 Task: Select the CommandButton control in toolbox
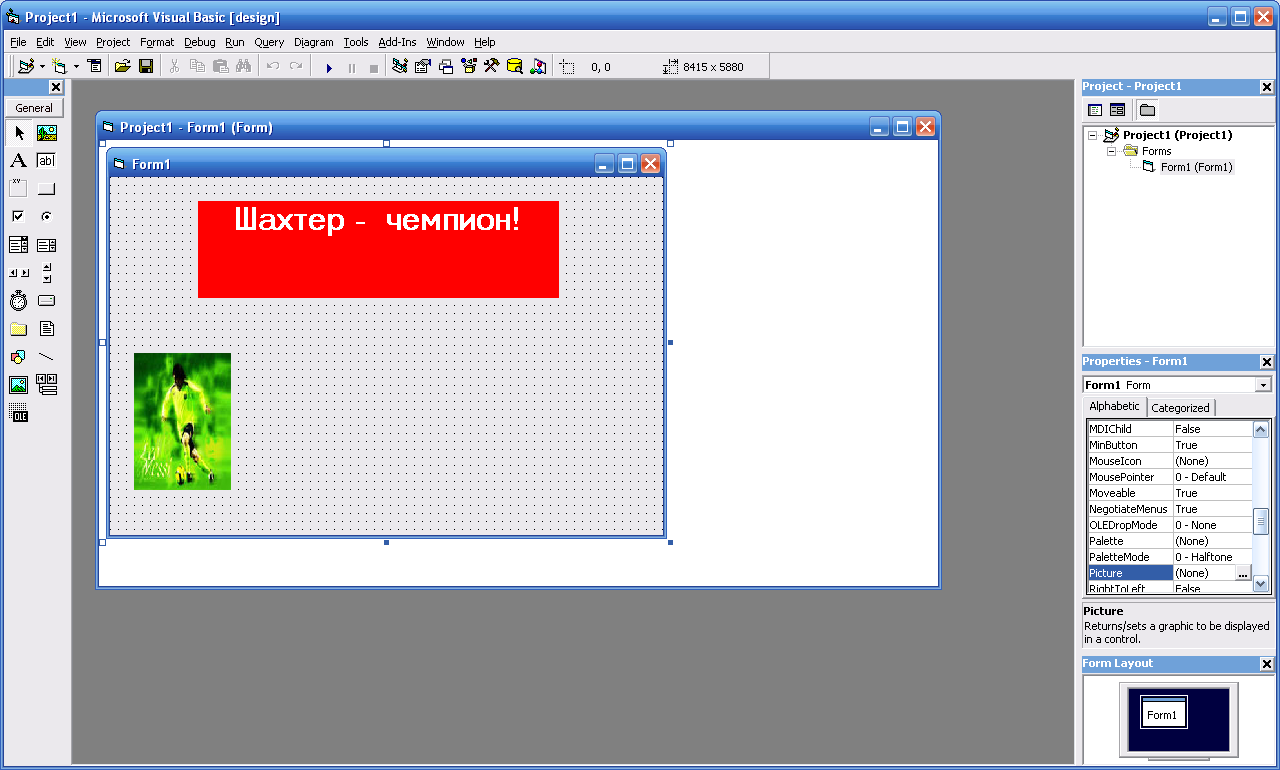point(47,189)
